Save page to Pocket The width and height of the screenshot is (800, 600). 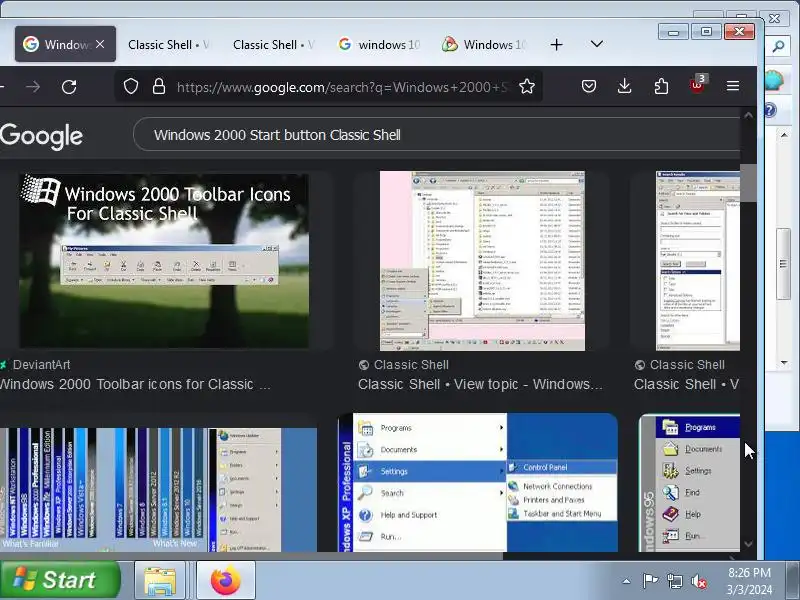589,86
